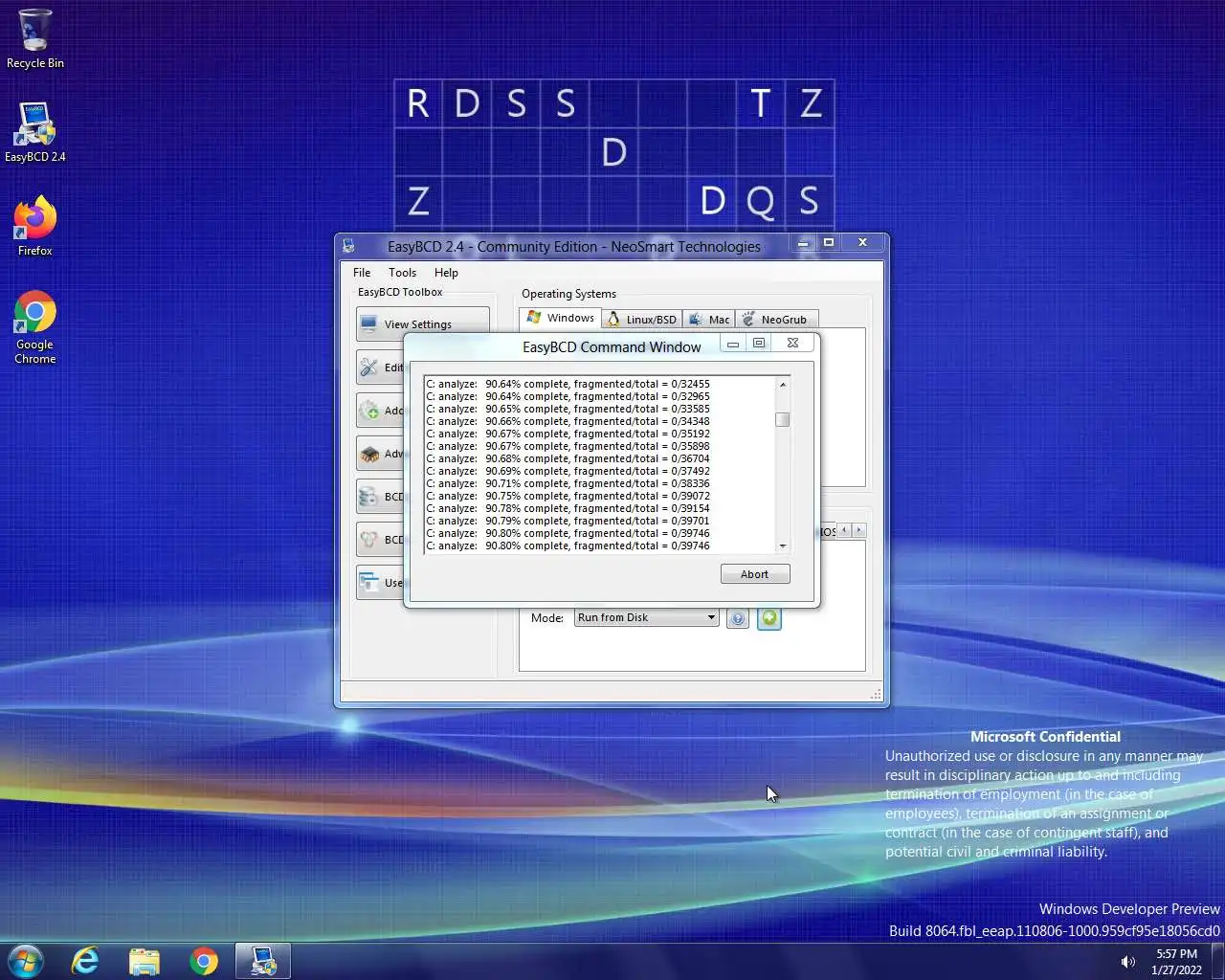Minimize the EasyBCD main window

tap(803, 243)
